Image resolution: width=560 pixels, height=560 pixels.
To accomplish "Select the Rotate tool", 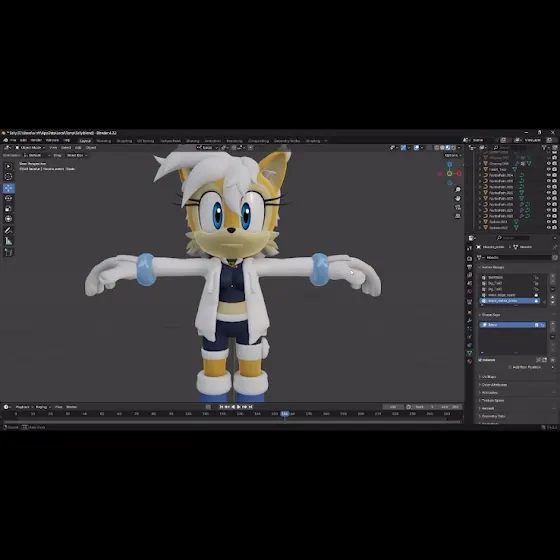I will pos(9,198).
